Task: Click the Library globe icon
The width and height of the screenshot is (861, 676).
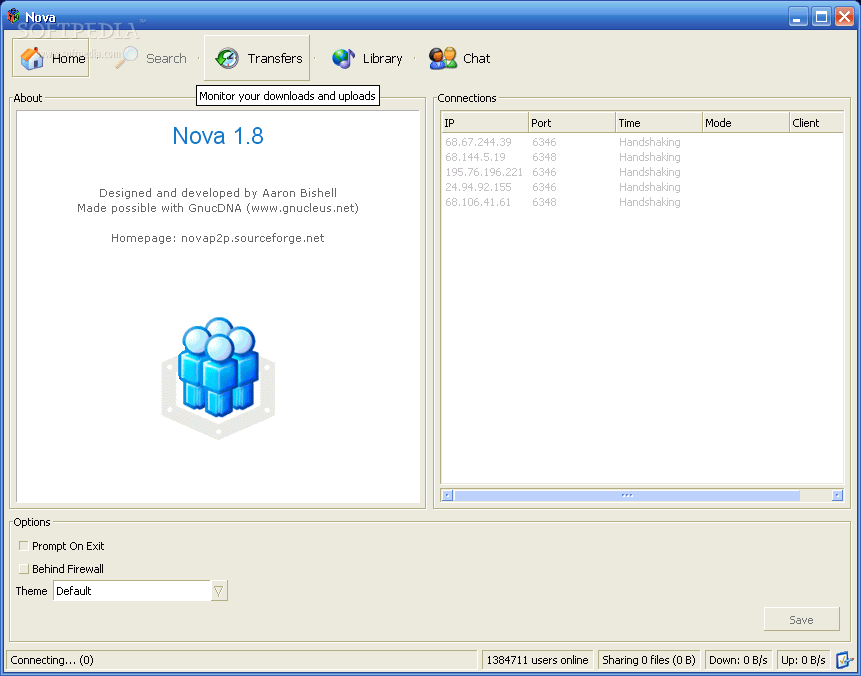Action: 343,58
